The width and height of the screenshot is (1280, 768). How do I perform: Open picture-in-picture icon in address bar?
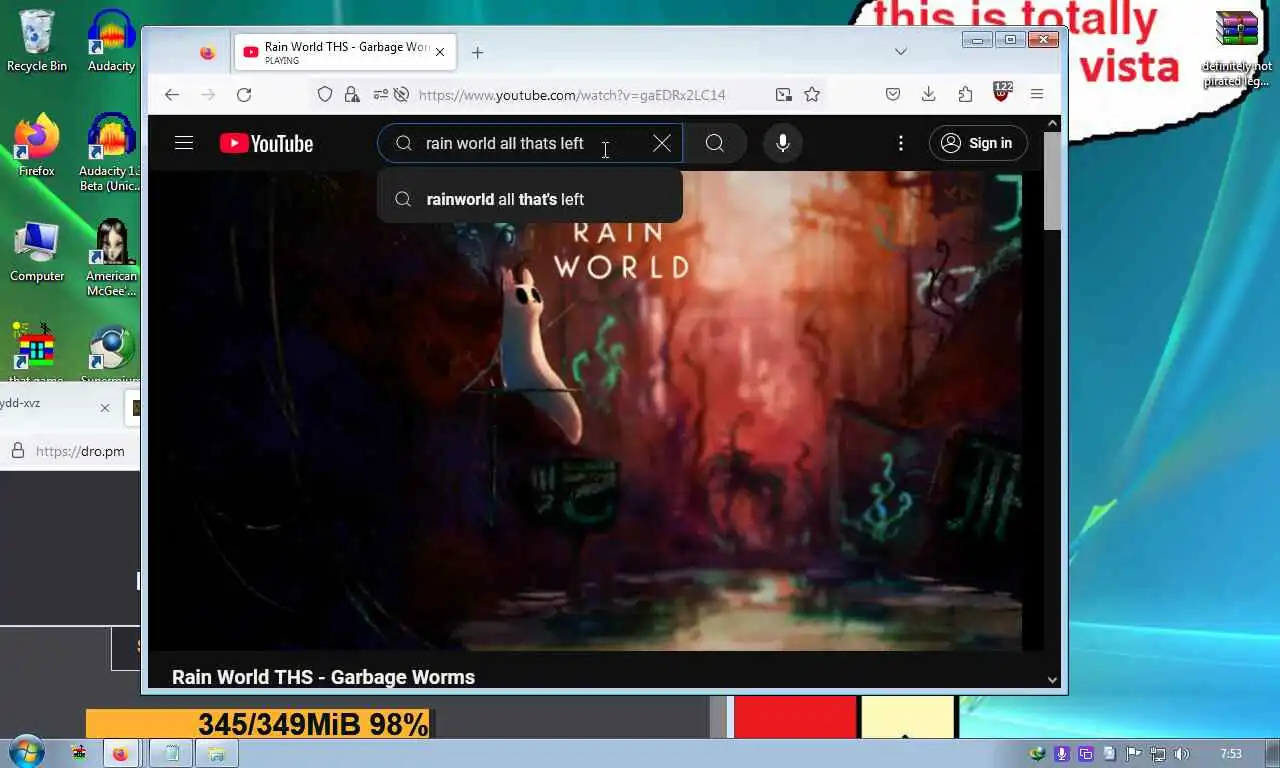(784, 94)
